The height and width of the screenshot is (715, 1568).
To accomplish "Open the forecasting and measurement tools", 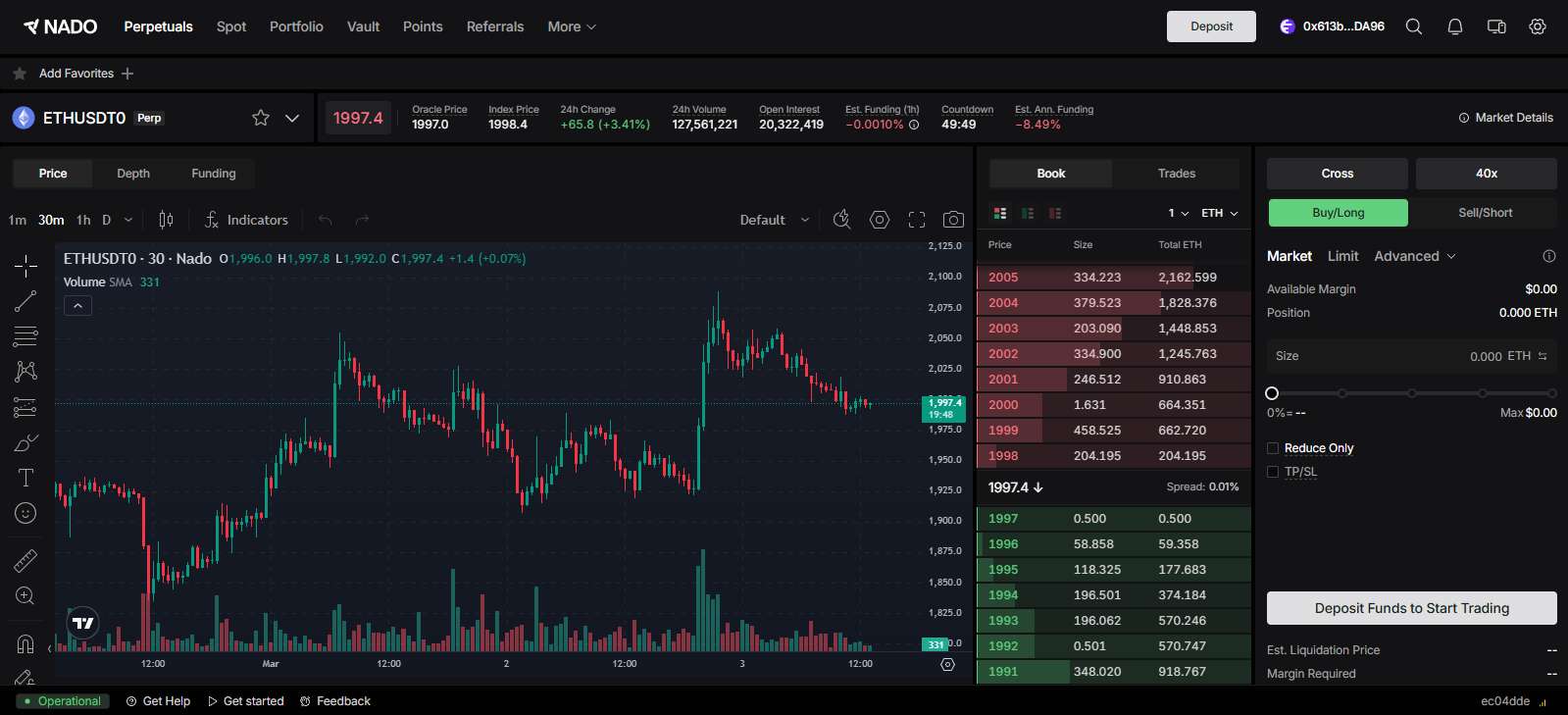I will coord(25,407).
